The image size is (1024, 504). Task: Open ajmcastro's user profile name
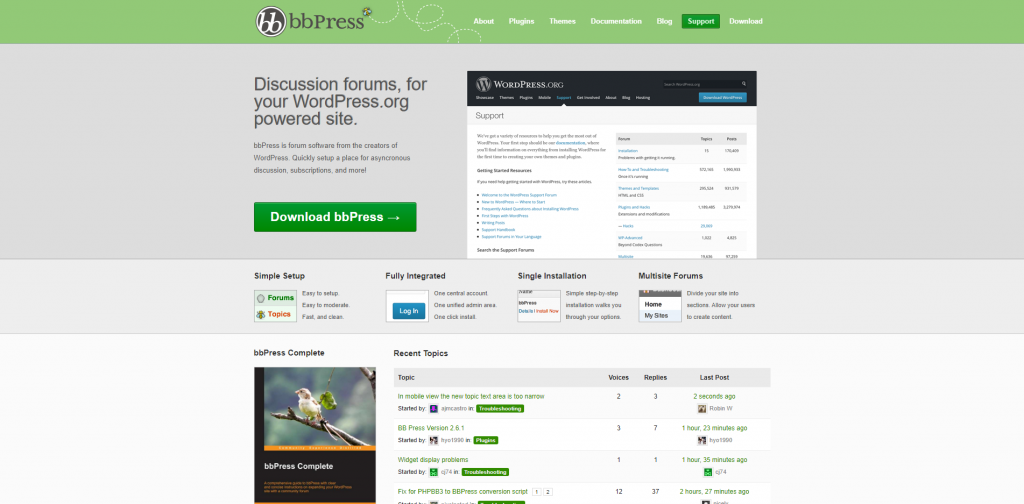[x=455, y=409]
